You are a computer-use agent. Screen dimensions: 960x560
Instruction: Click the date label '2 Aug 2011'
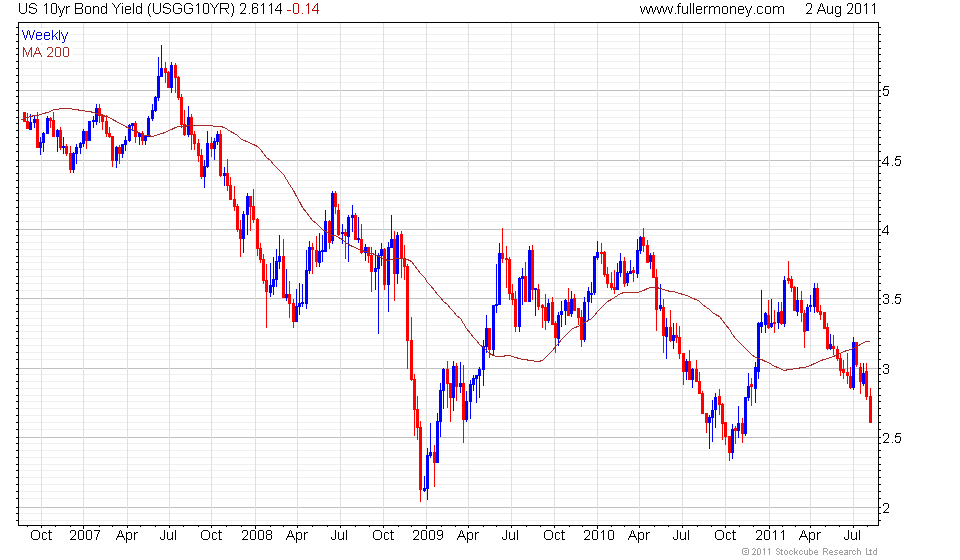[841, 9]
